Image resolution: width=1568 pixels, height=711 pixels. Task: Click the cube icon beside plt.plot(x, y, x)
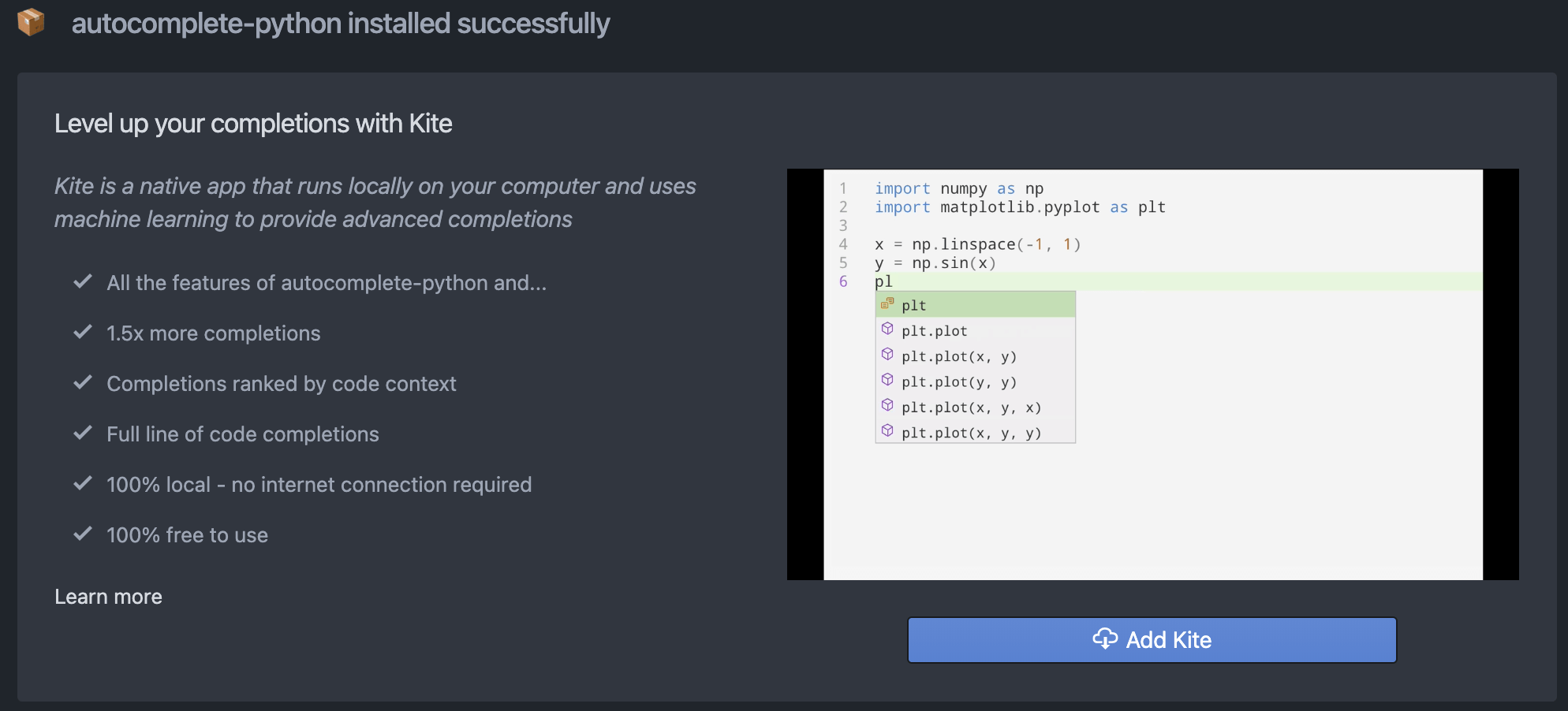pyautogui.click(x=887, y=405)
